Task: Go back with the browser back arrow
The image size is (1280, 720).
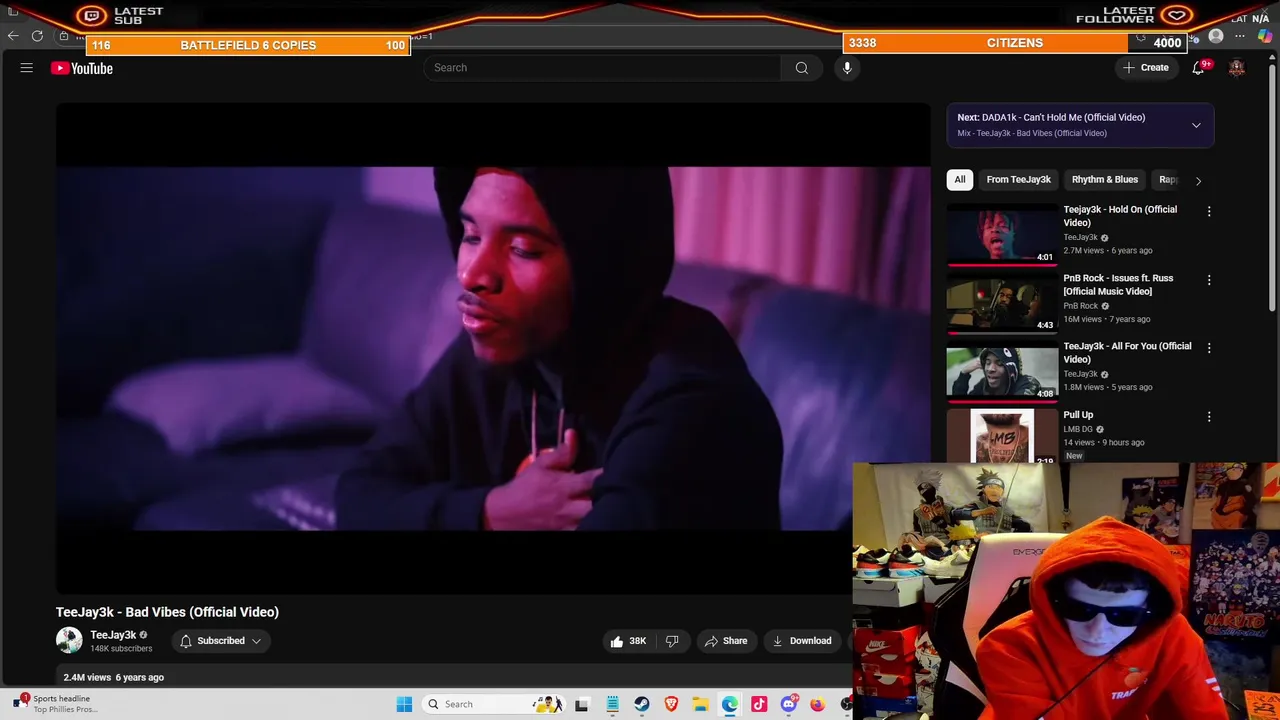Action: click(x=13, y=36)
